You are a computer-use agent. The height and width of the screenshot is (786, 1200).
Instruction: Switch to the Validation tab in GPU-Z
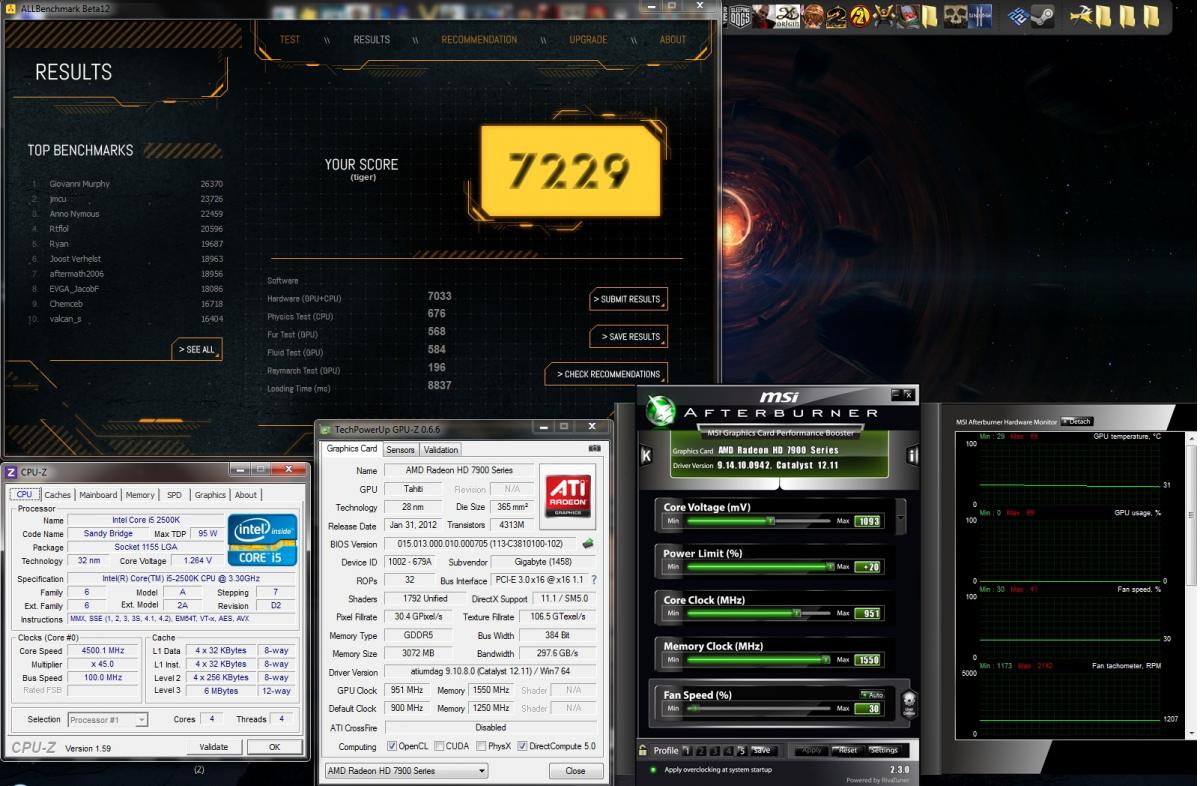[441, 449]
